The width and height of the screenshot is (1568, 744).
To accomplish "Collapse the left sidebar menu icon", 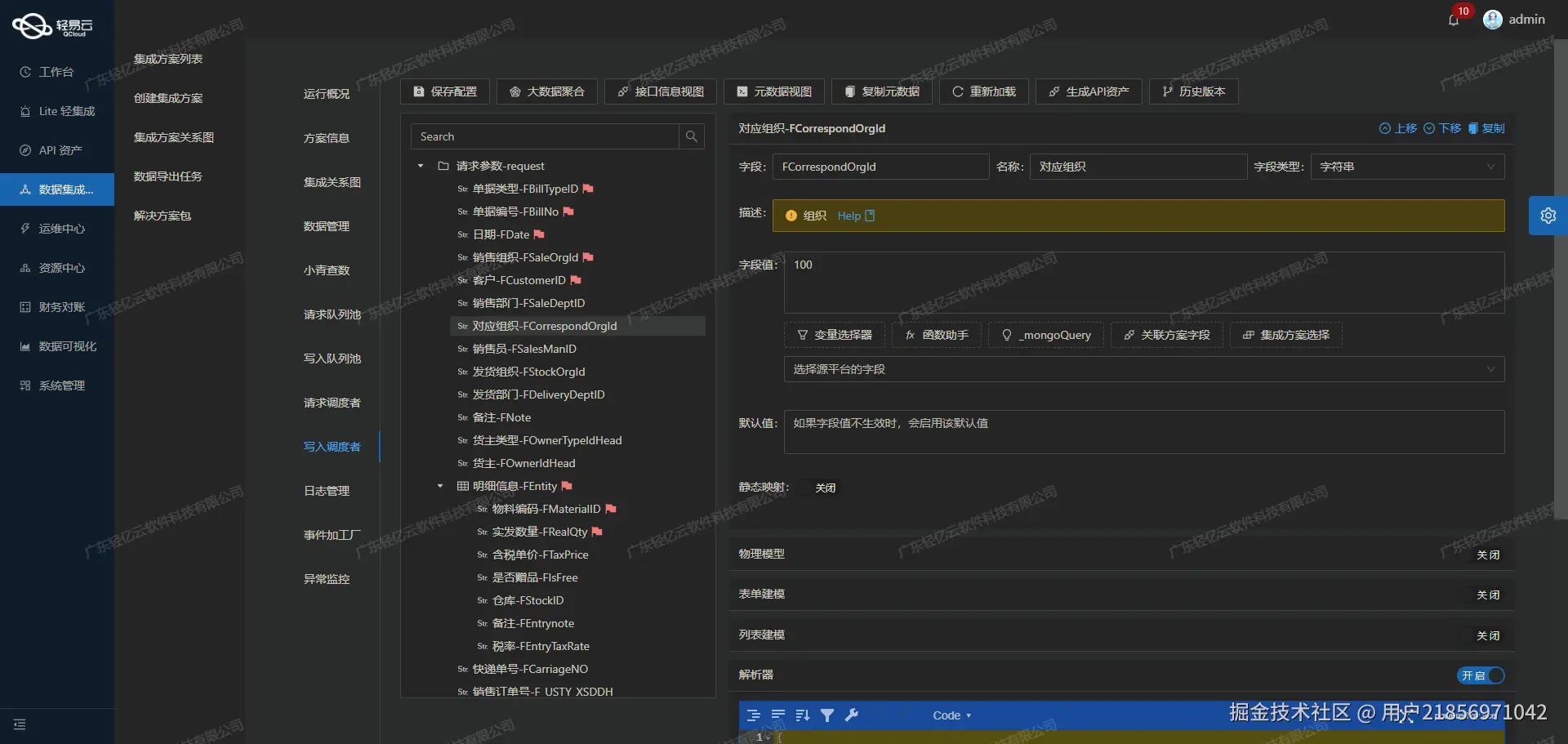I will [x=20, y=724].
